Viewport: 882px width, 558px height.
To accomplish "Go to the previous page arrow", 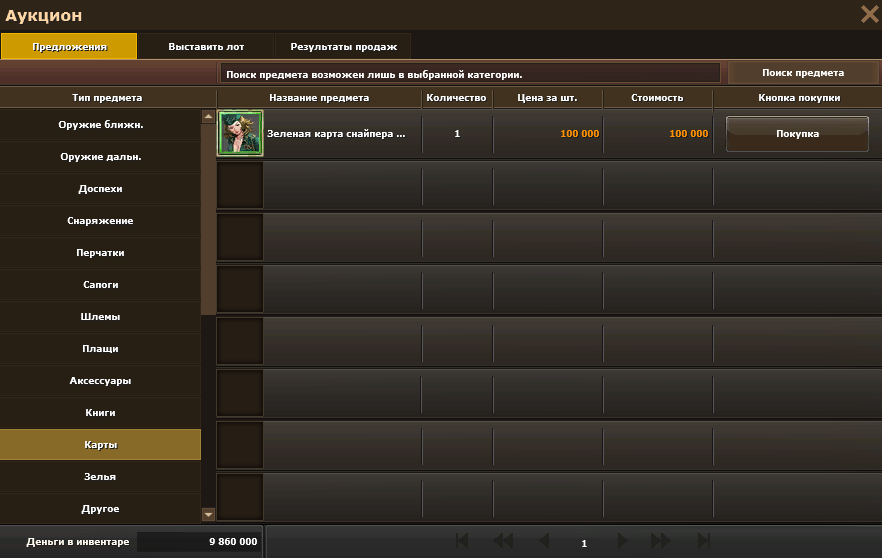I will click(544, 541).
